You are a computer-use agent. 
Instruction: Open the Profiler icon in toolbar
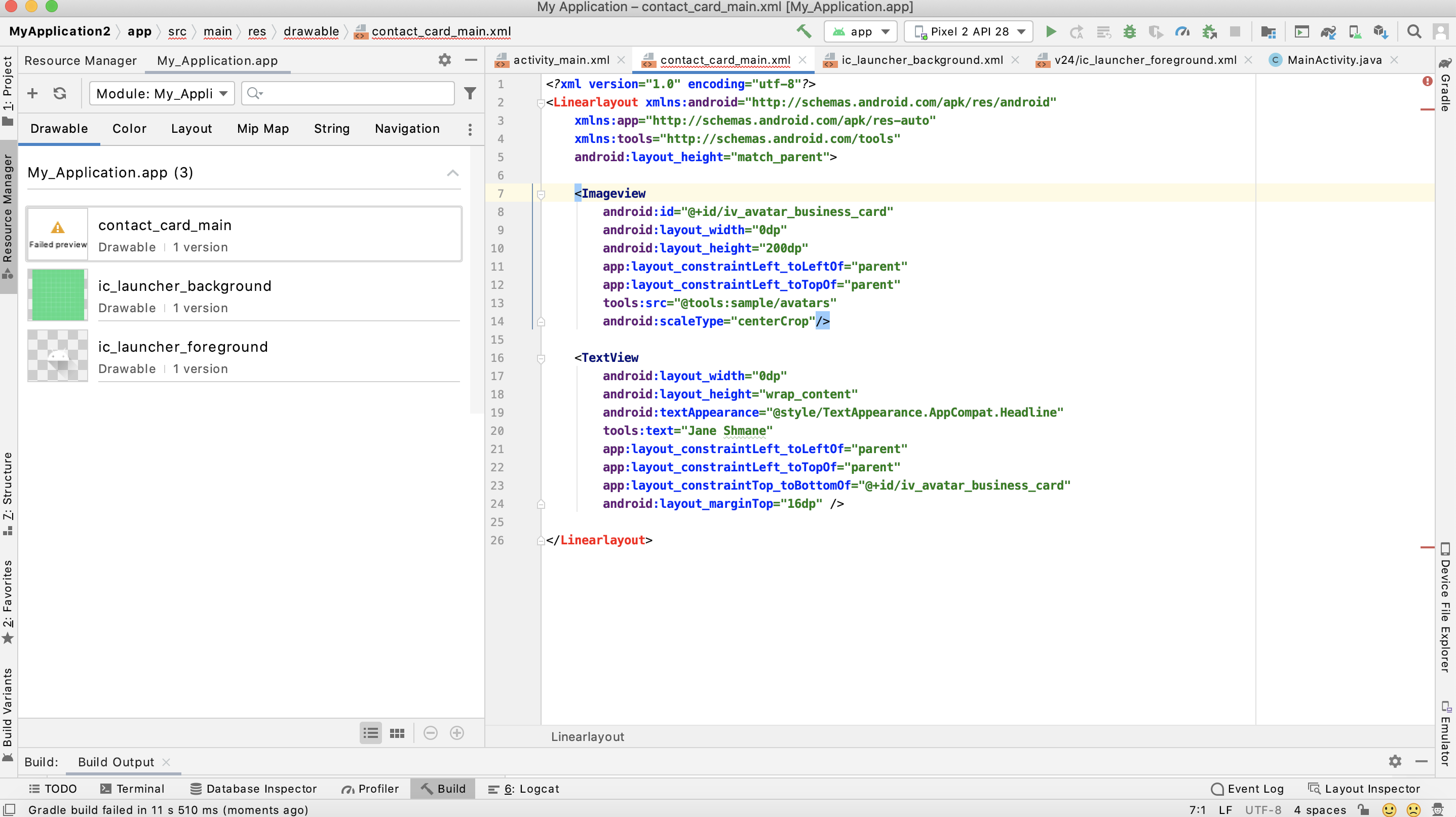tap(1182, 31)
